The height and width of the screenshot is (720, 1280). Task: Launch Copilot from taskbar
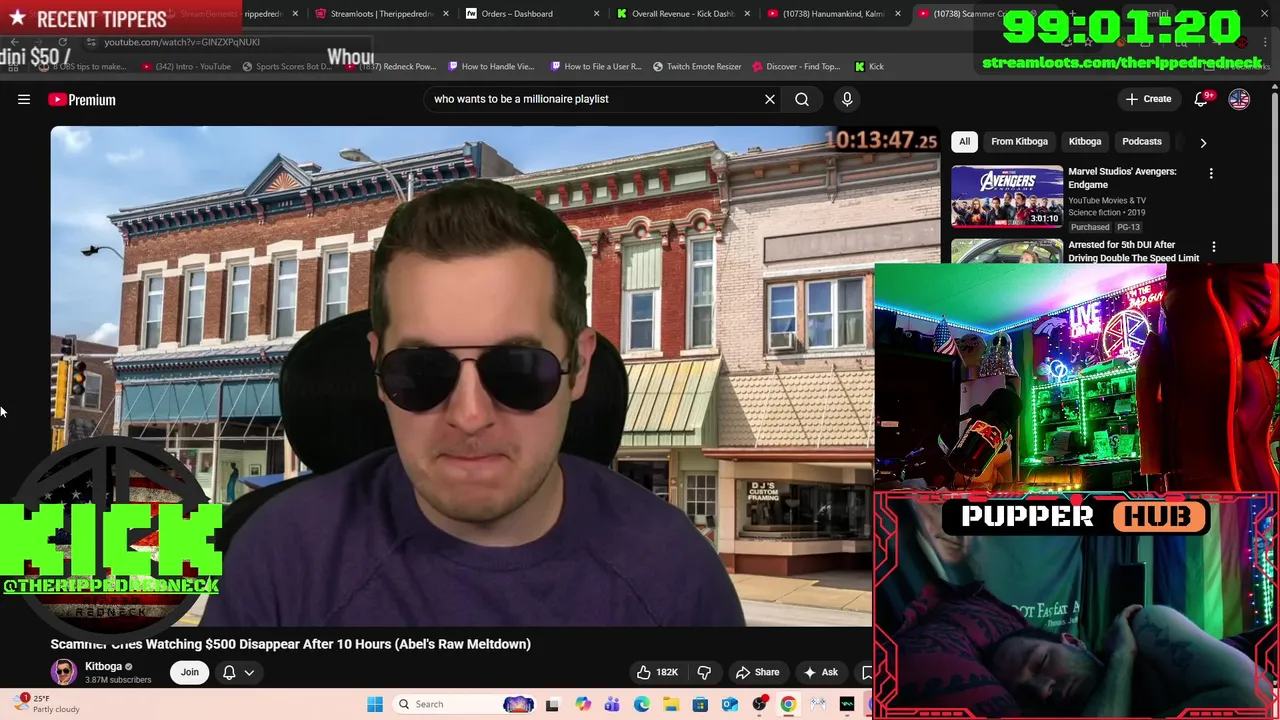click(x=583, y=704)
